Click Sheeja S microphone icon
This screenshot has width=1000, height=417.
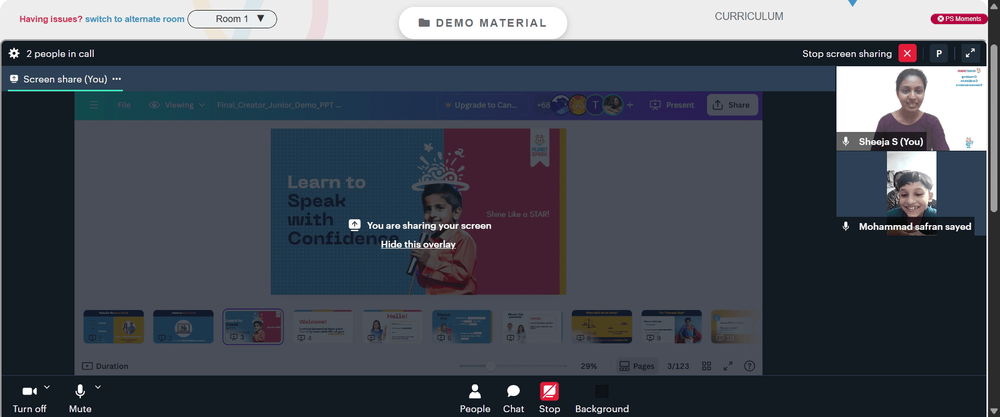[x=846, y=142]
